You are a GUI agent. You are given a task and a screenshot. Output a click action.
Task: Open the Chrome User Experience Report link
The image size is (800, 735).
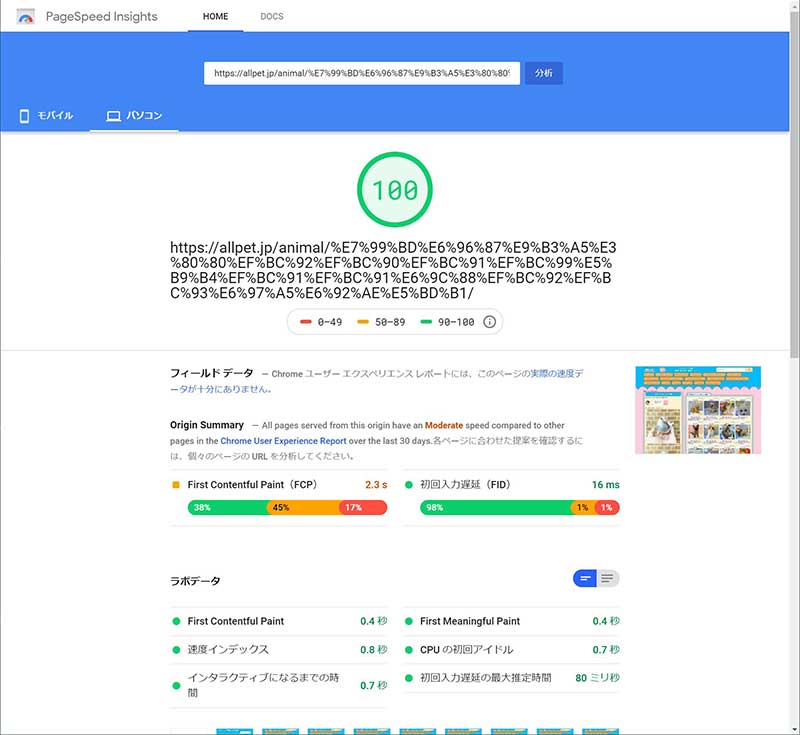[283, 441]
